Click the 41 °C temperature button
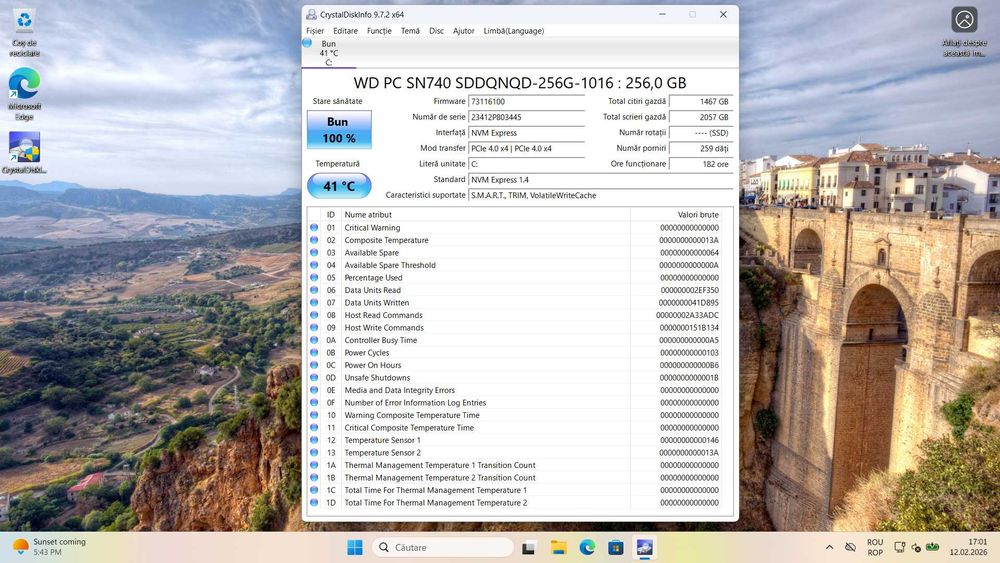 (338, 186)
